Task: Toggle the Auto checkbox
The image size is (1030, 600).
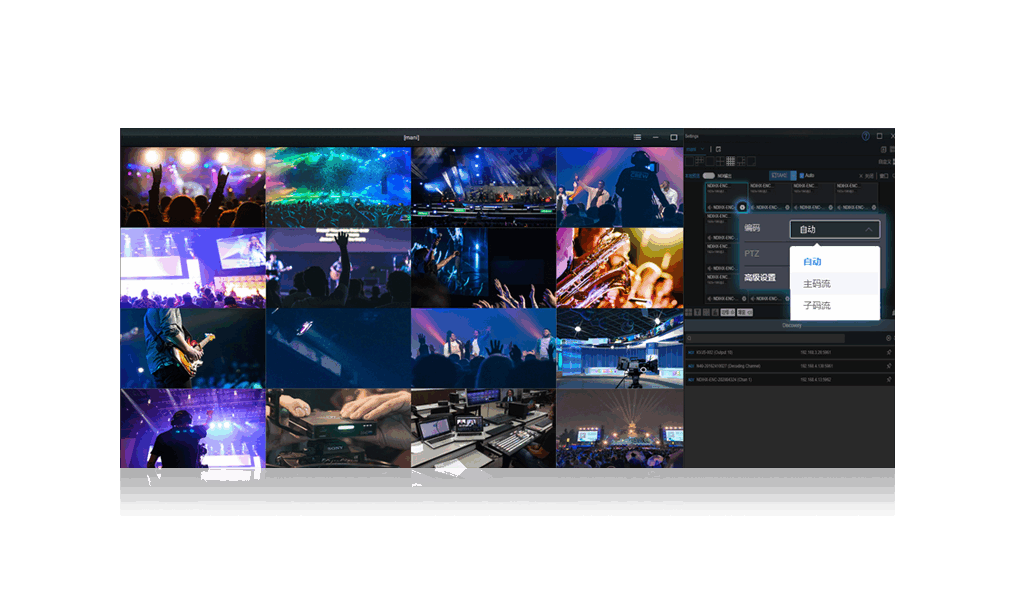Action: (802, 176)
